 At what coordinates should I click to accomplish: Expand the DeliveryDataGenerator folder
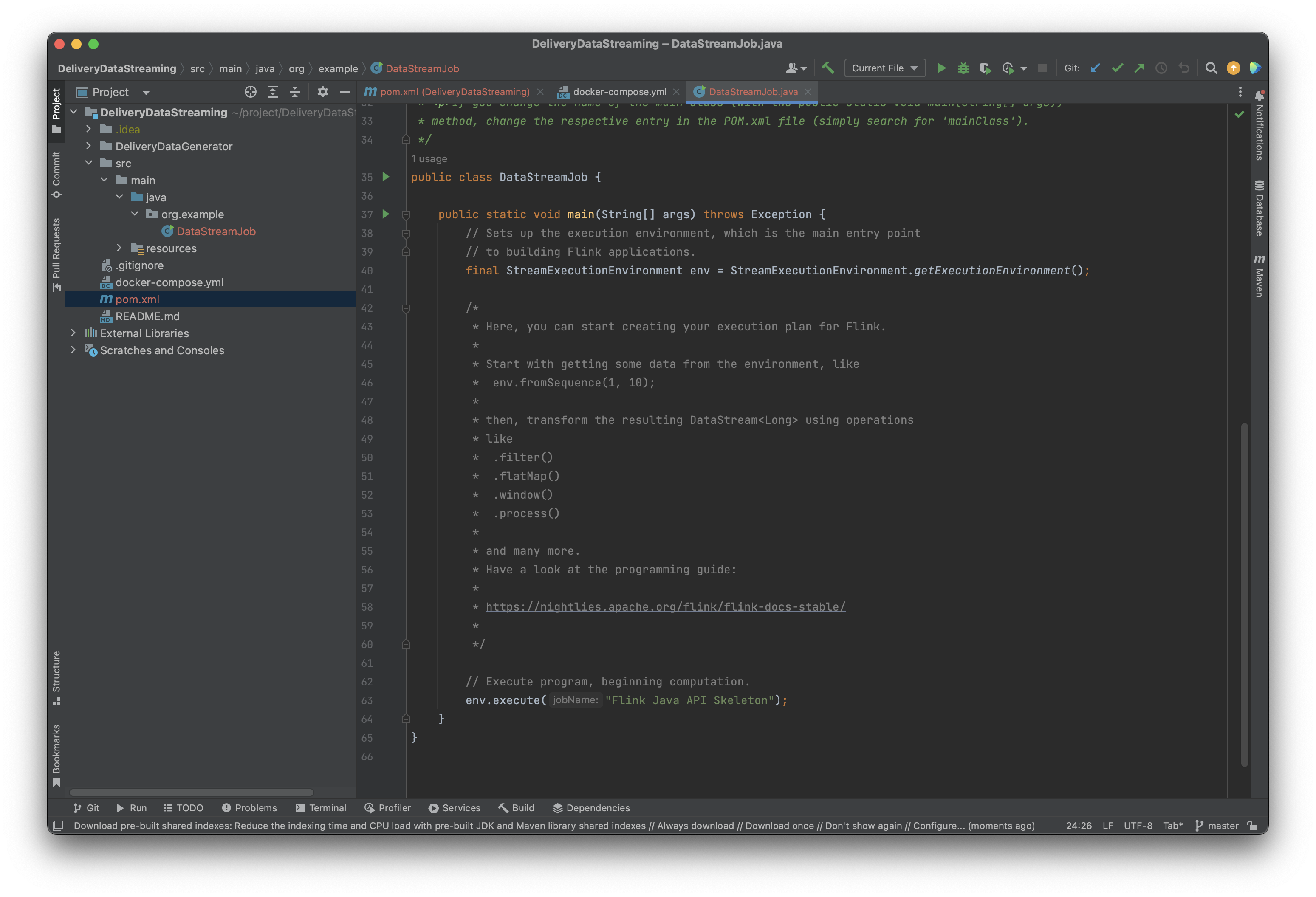88,146
